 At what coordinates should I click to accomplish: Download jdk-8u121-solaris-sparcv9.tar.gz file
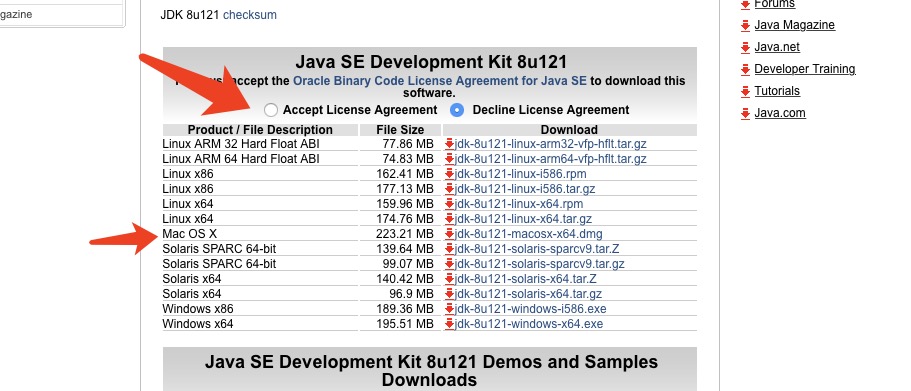(540, 264)
